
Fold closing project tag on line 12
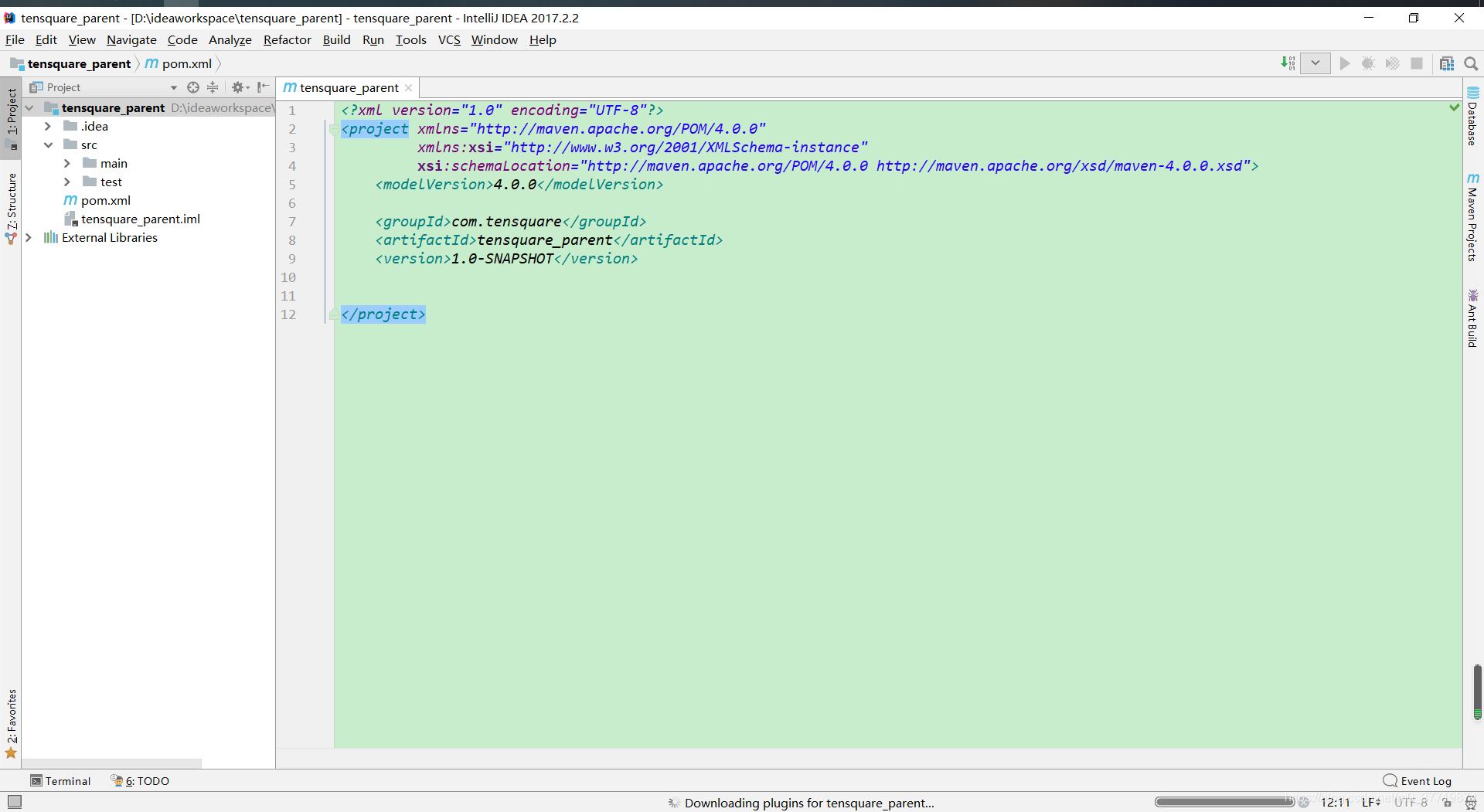332,314
